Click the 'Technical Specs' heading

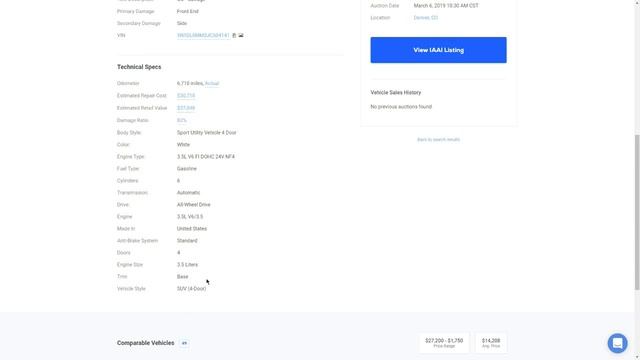tap(139, 67)
